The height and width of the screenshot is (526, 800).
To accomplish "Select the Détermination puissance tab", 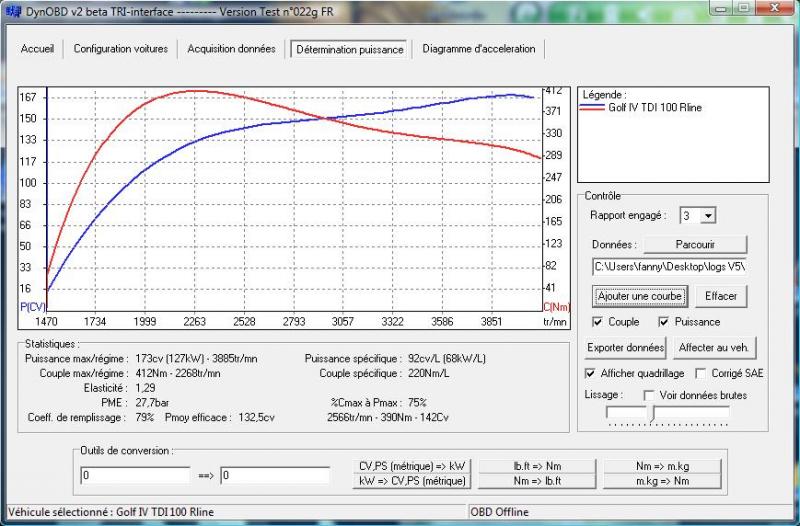I will coord(349,49).
